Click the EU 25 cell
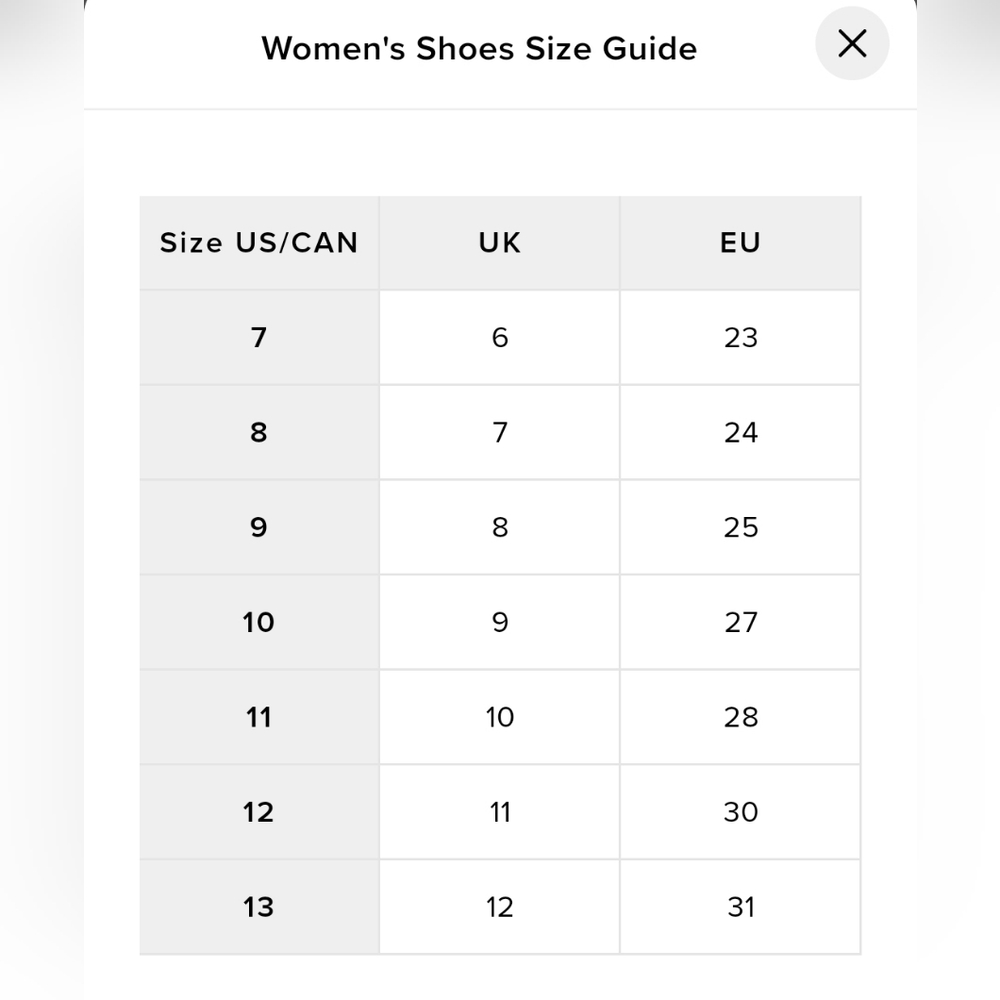Viewport: 1000px width, 1000px height. [x=740, y=527]
